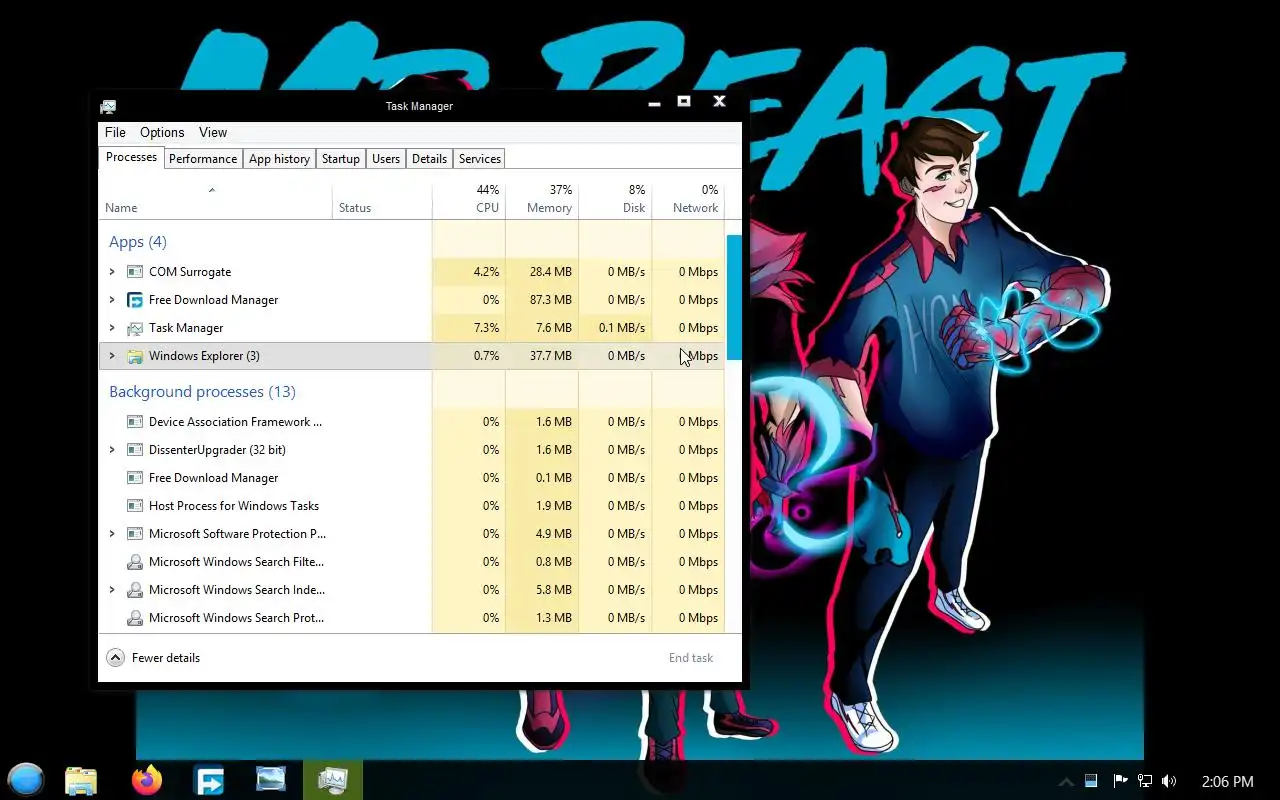Expand Microsoft Windows Search Indexer group
The width and height of the screenshot is (1280, 800).
(112, 590)
